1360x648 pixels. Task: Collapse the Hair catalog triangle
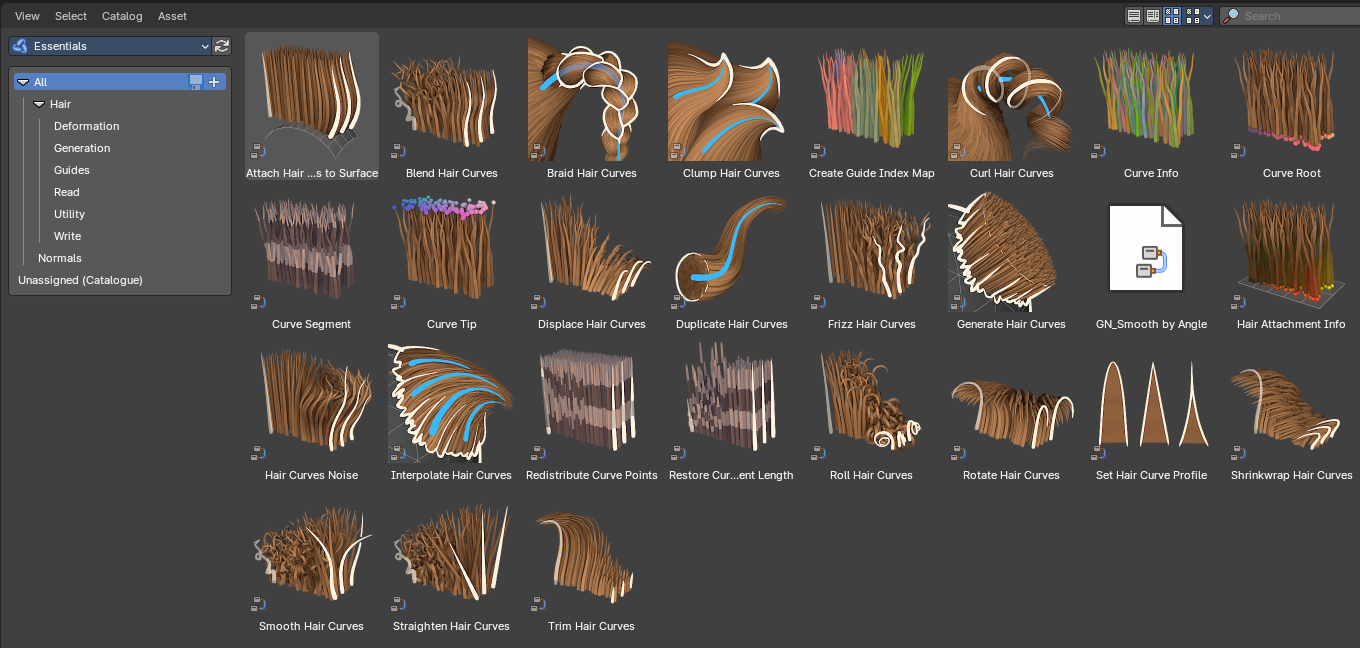[39, 104]
